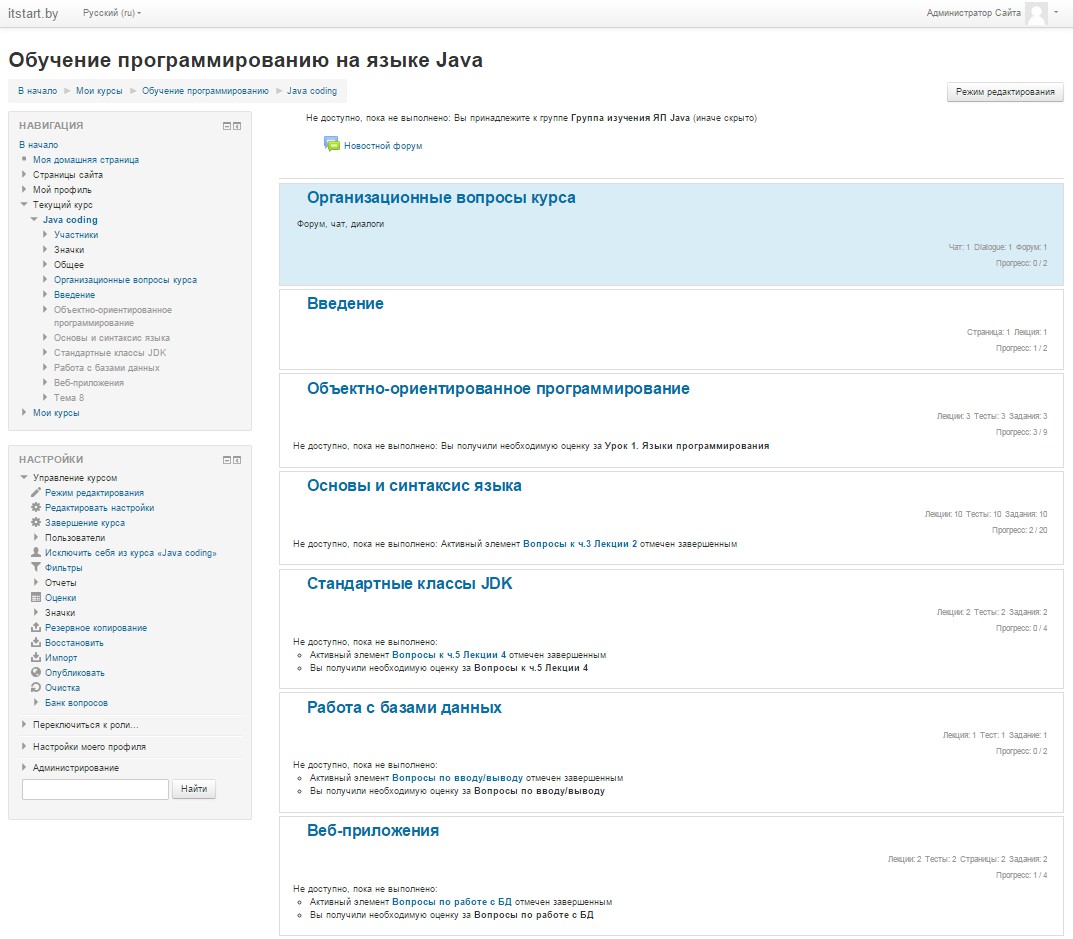The width and height of the screenshot is (1073, 939).
Task: Expand Банк вопросов in settings
Action: tap(36, 703)
